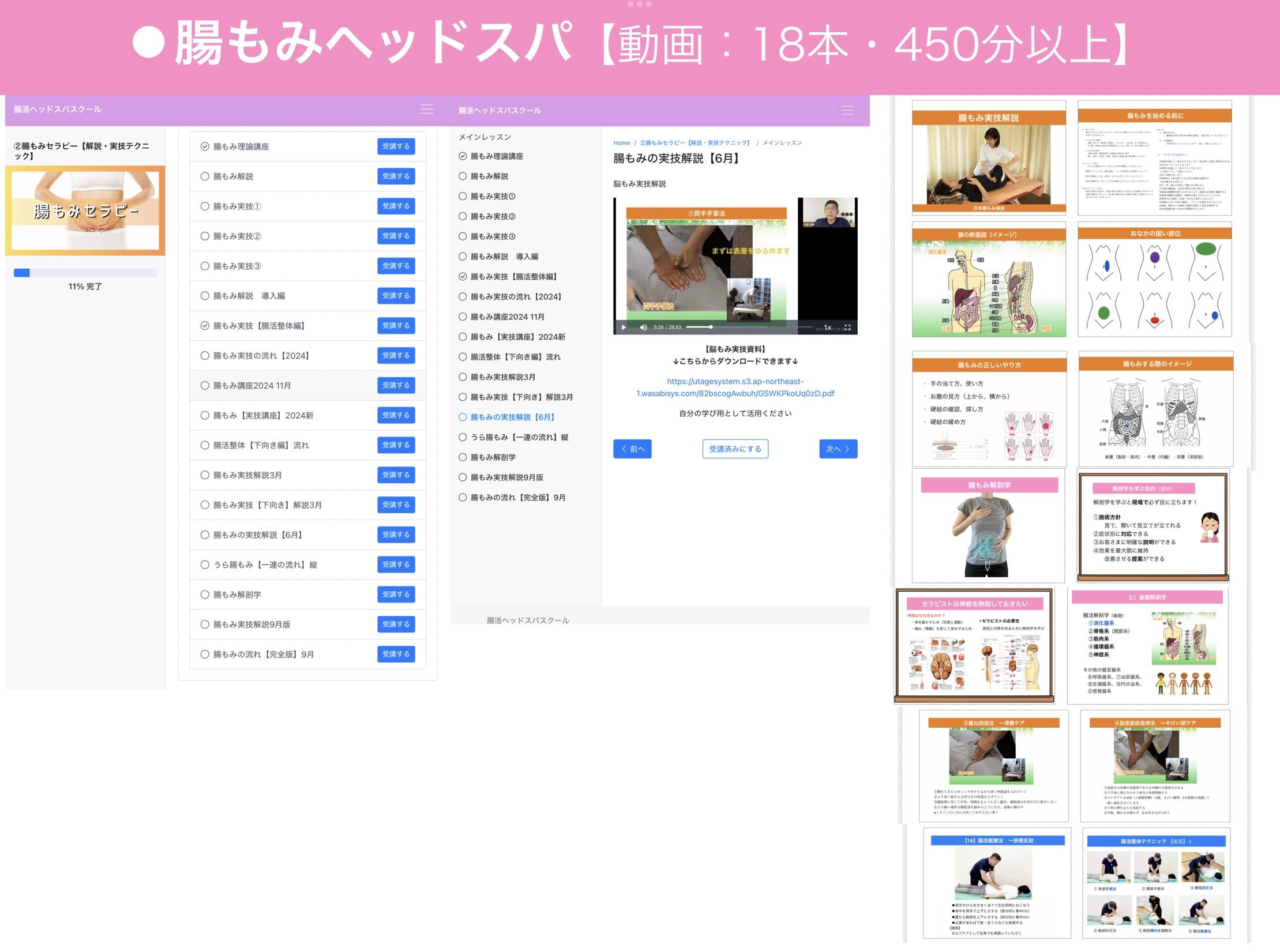Click the Home breadcrumb link
The width and height of the screenshot is (1280, 952).
click(x=621, y=143)
